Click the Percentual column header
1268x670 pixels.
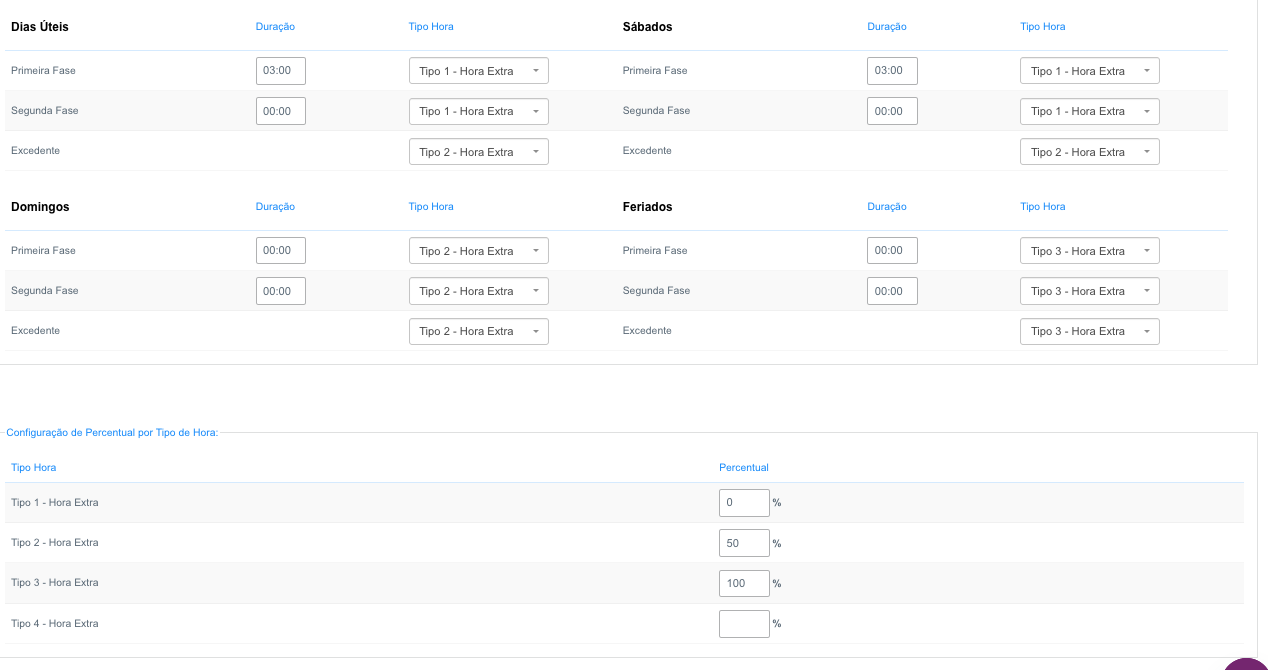(x=743, y=467)
